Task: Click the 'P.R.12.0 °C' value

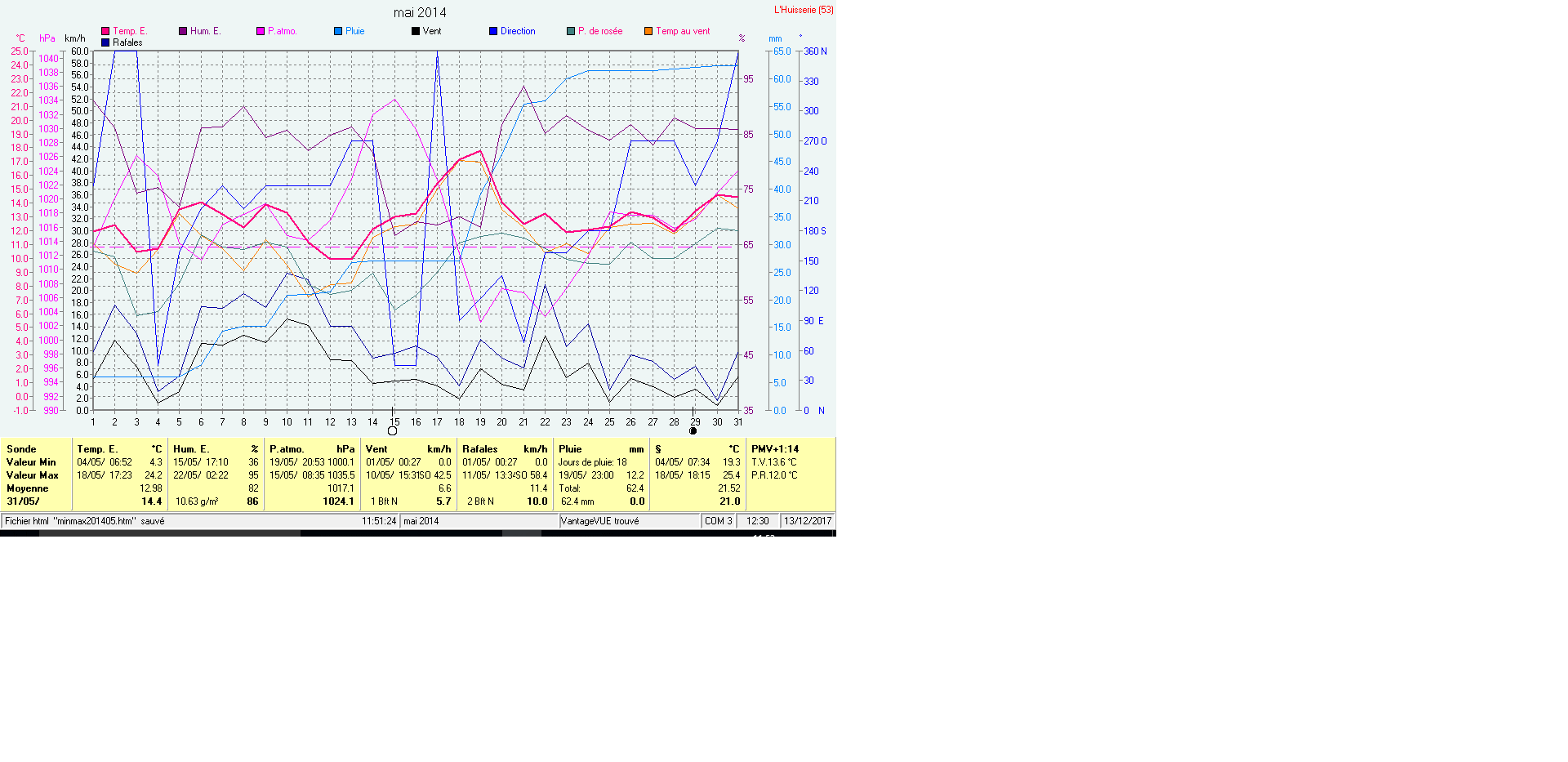Action: click(x=774, y=475)
